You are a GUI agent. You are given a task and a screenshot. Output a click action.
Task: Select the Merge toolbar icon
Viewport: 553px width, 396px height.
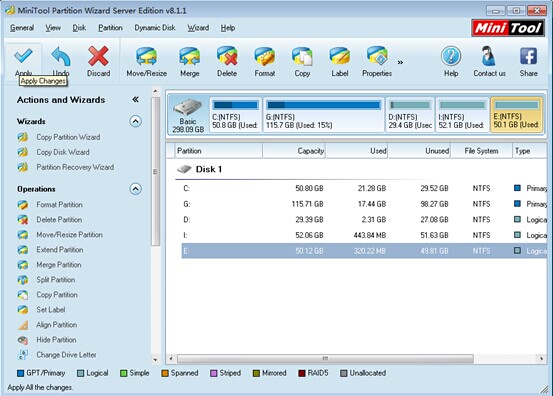[190, 57]
